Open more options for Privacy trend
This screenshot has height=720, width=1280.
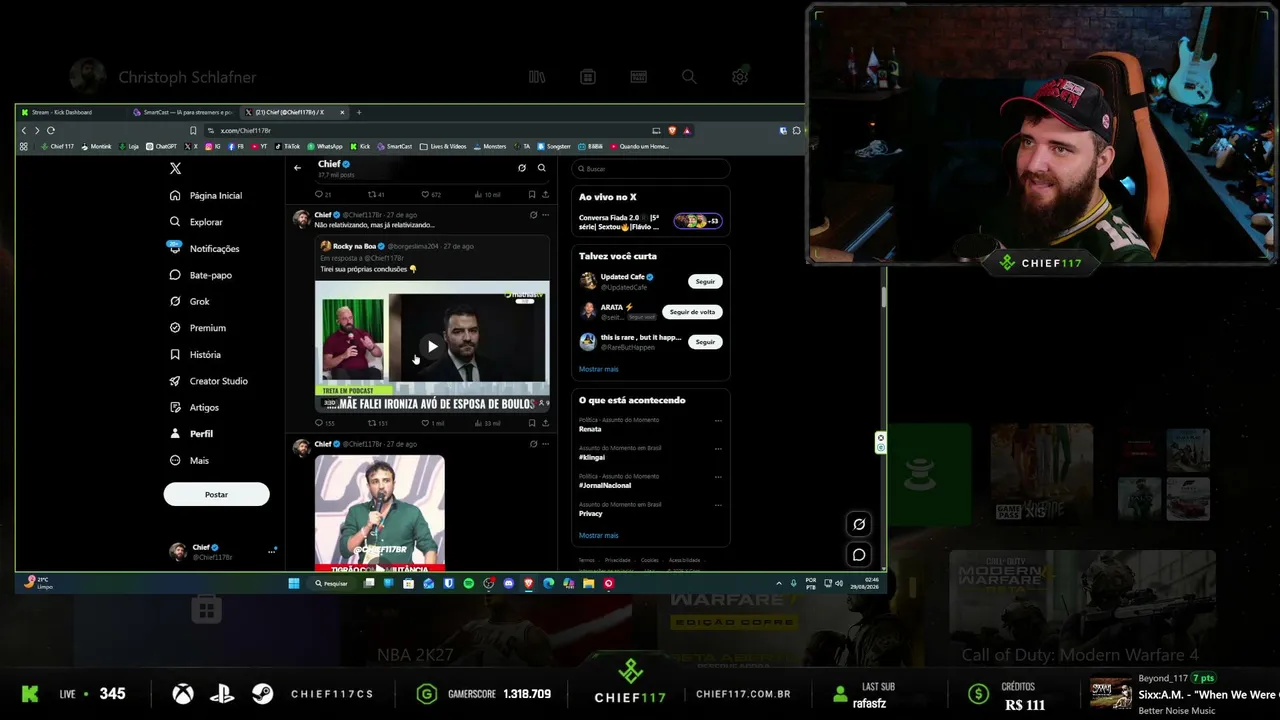coord(718,505)
